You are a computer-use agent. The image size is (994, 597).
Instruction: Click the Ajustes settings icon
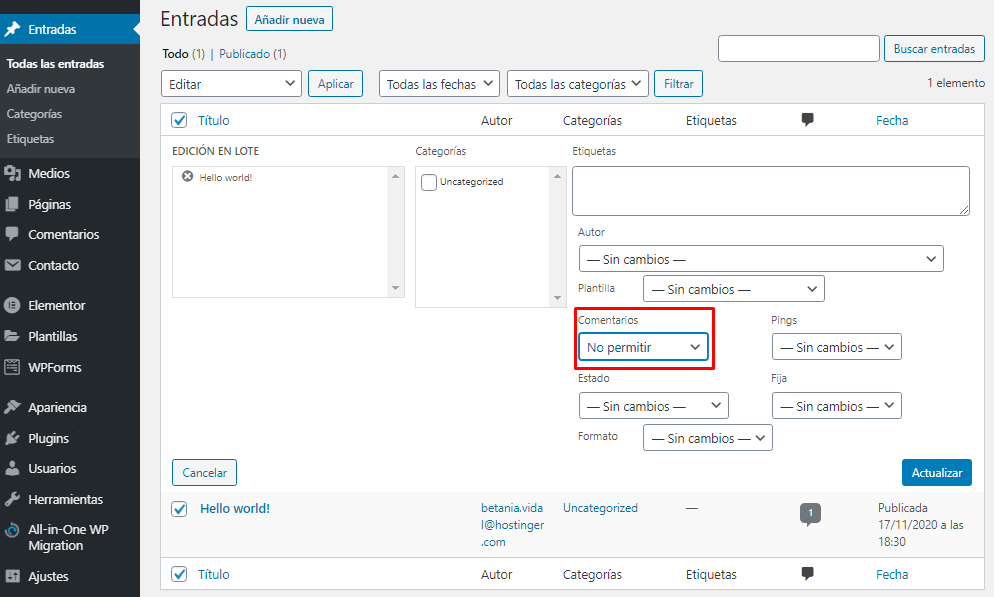click(12, 576)
